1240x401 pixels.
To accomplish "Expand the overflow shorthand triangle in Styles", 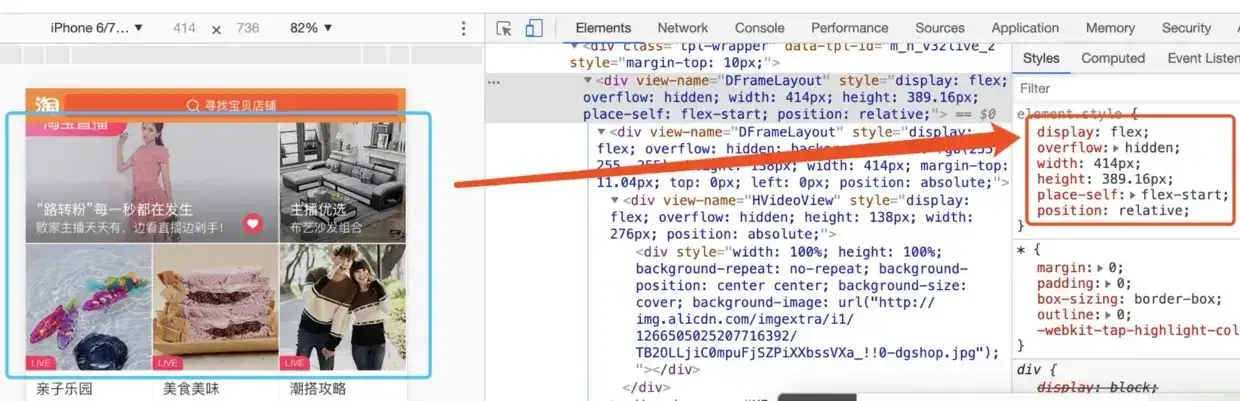I will (x=1117, y=148).
